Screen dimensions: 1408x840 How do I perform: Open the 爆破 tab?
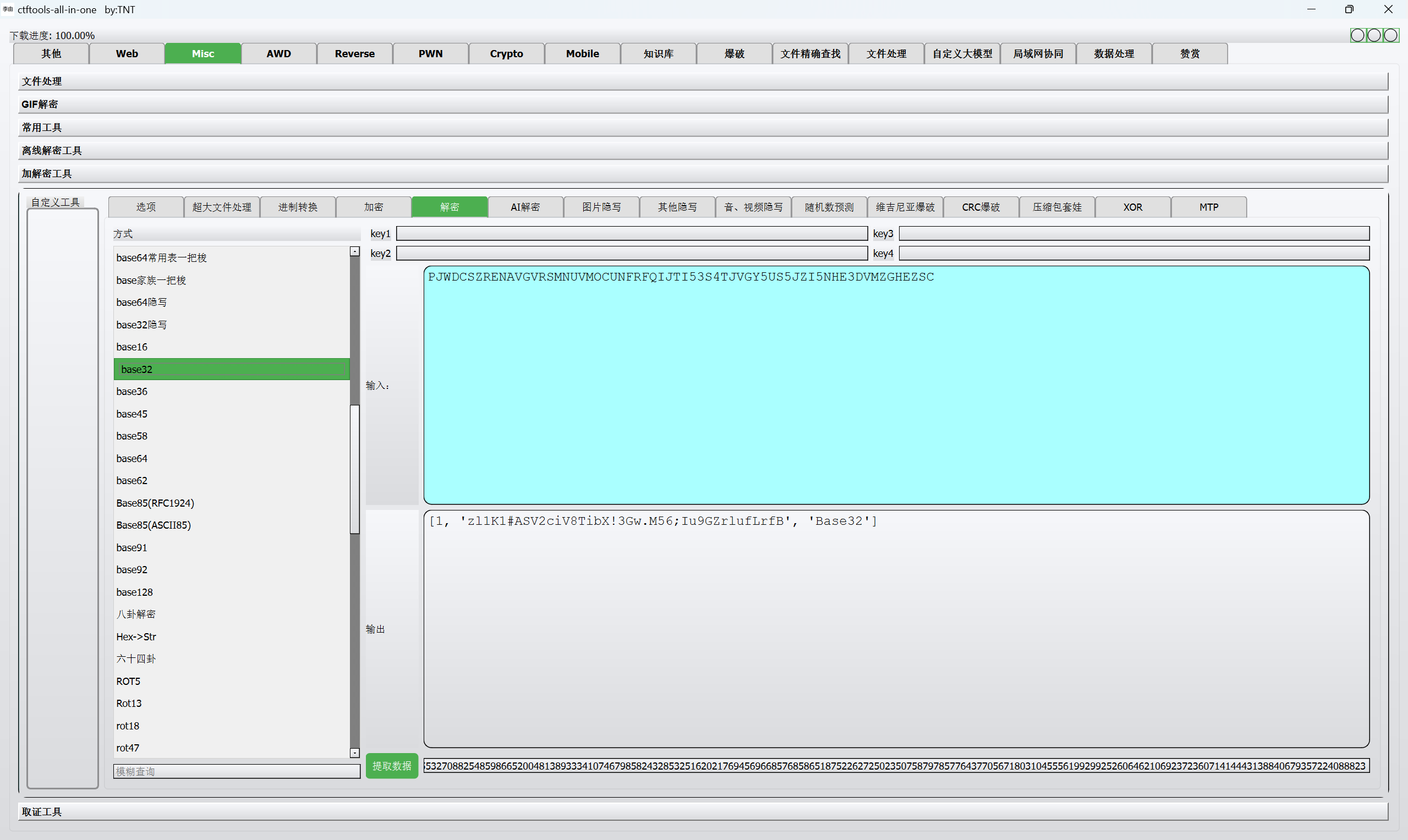tap(734, 54)
